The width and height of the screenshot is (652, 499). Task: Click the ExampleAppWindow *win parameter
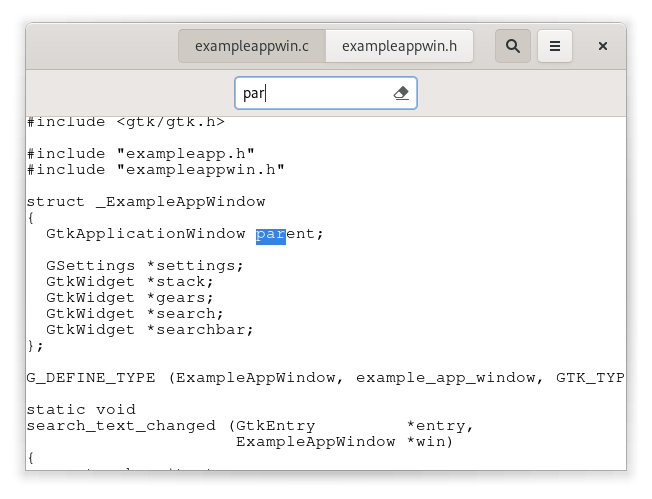(343, 442)
